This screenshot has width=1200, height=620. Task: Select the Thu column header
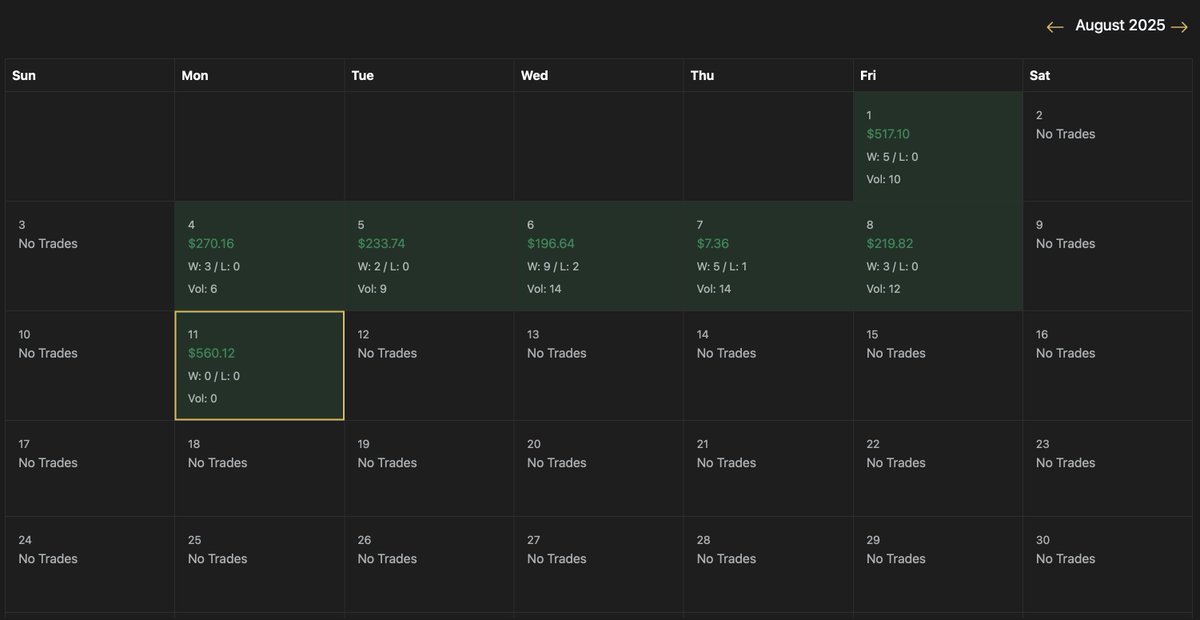coord(768,75)
